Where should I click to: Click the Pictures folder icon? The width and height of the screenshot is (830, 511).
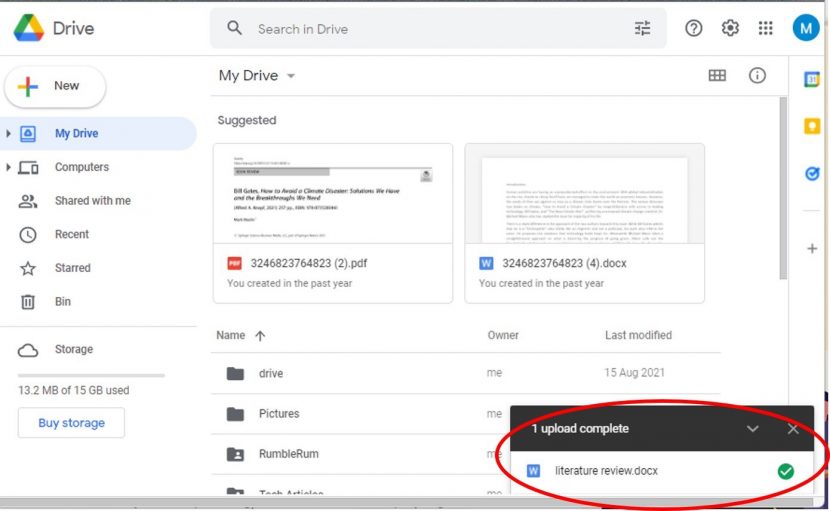pos(235,414)
